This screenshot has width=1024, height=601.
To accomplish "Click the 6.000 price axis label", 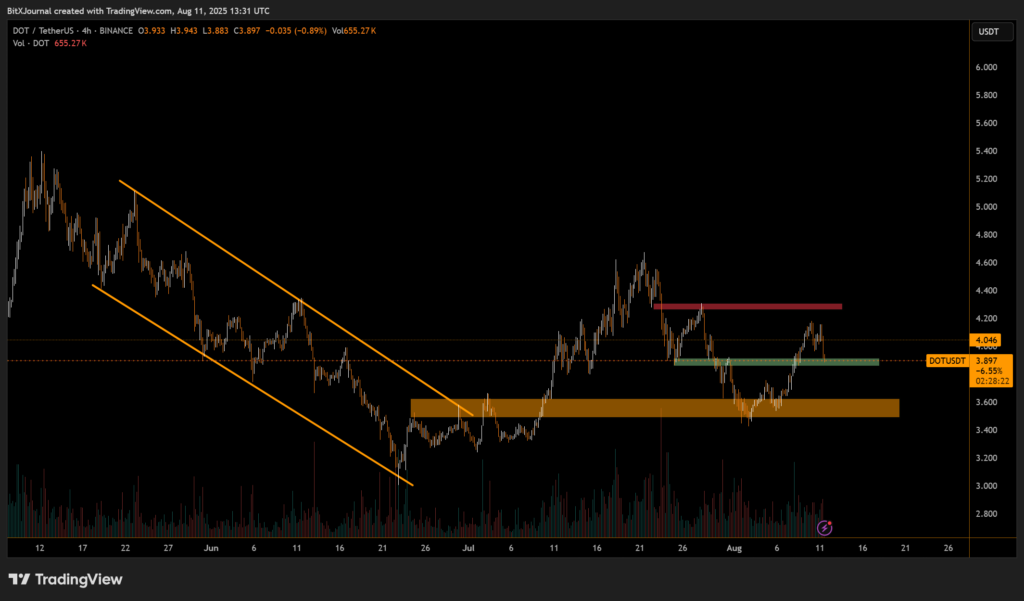I will (986, 68).
